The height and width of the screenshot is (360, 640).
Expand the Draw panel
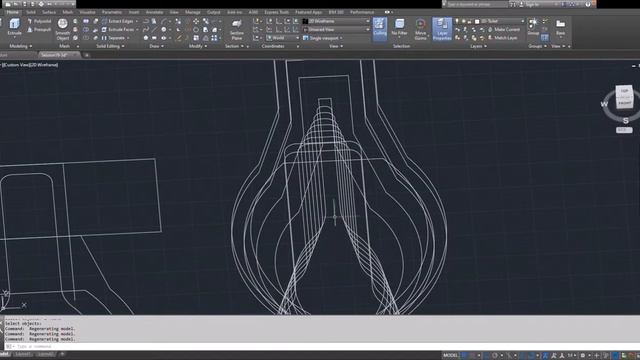(156, 46)
